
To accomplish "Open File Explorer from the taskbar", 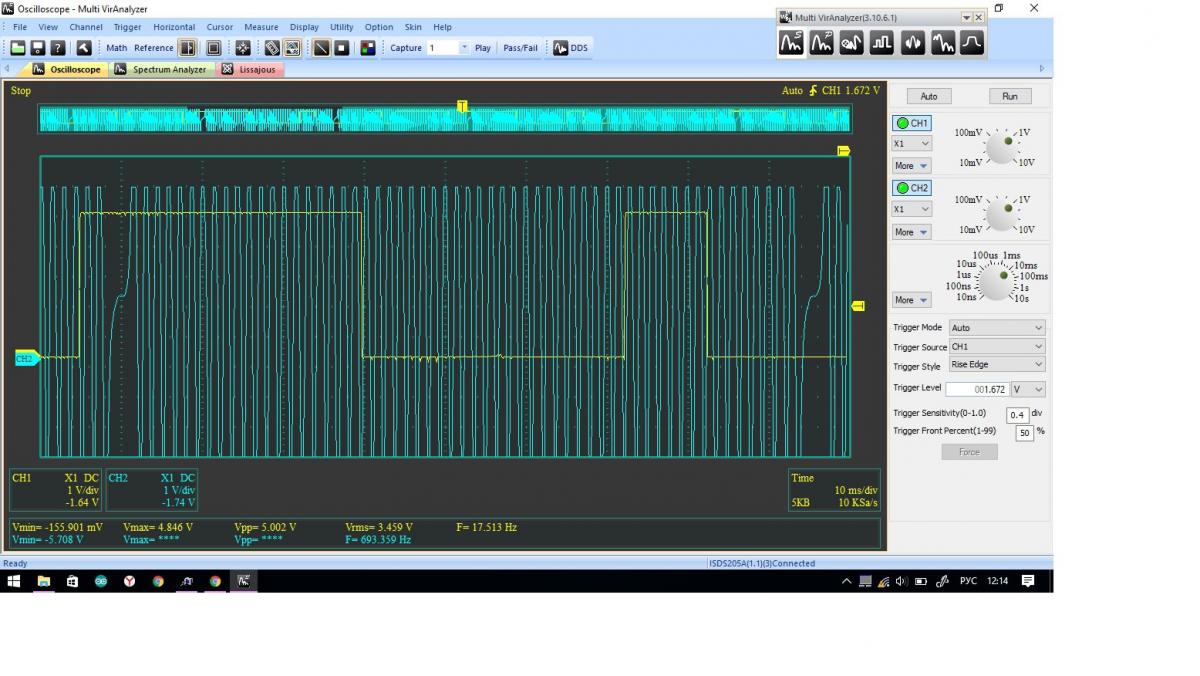I will [x=43, y=581].
